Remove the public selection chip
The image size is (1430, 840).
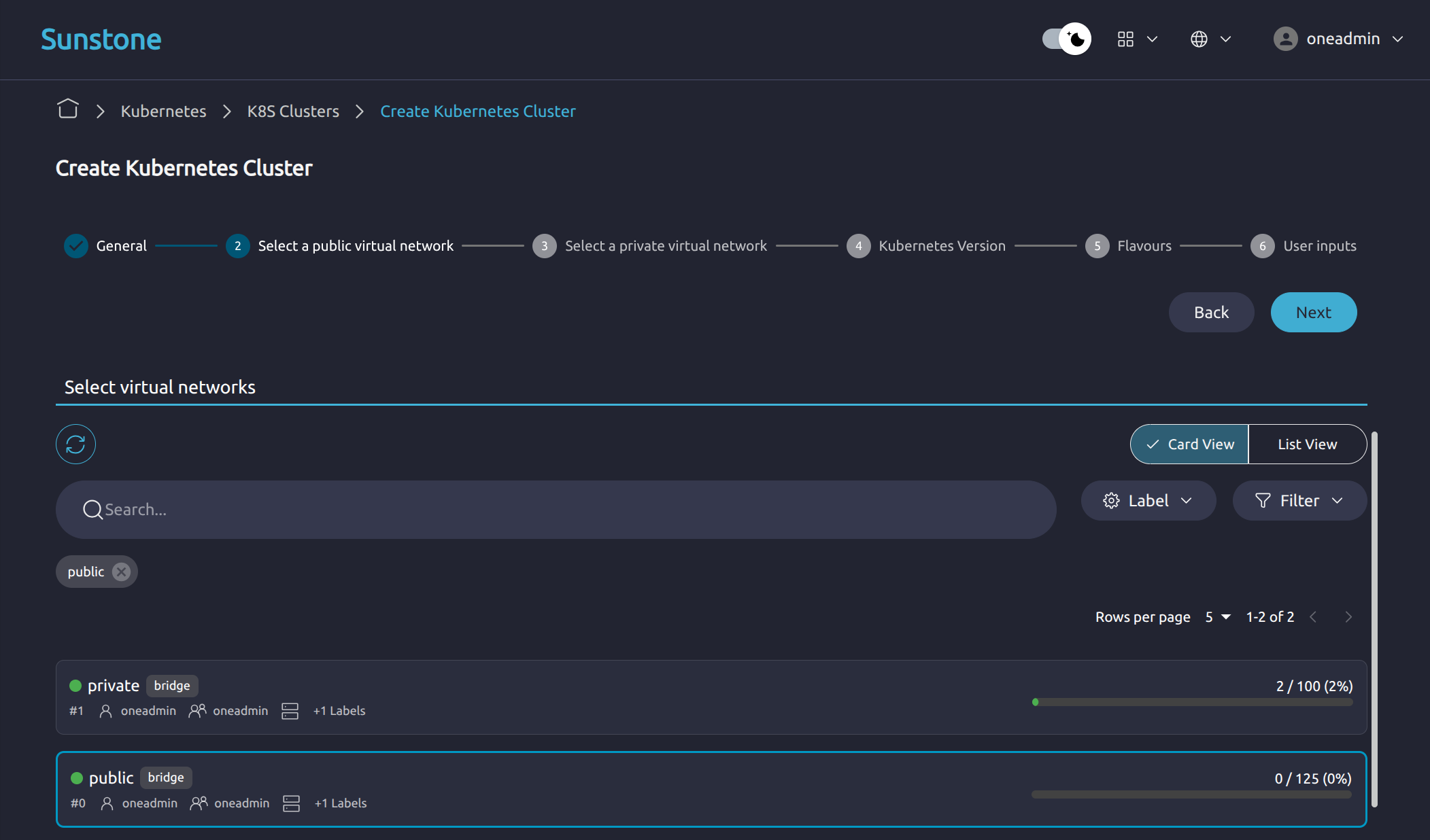[121, 572]
